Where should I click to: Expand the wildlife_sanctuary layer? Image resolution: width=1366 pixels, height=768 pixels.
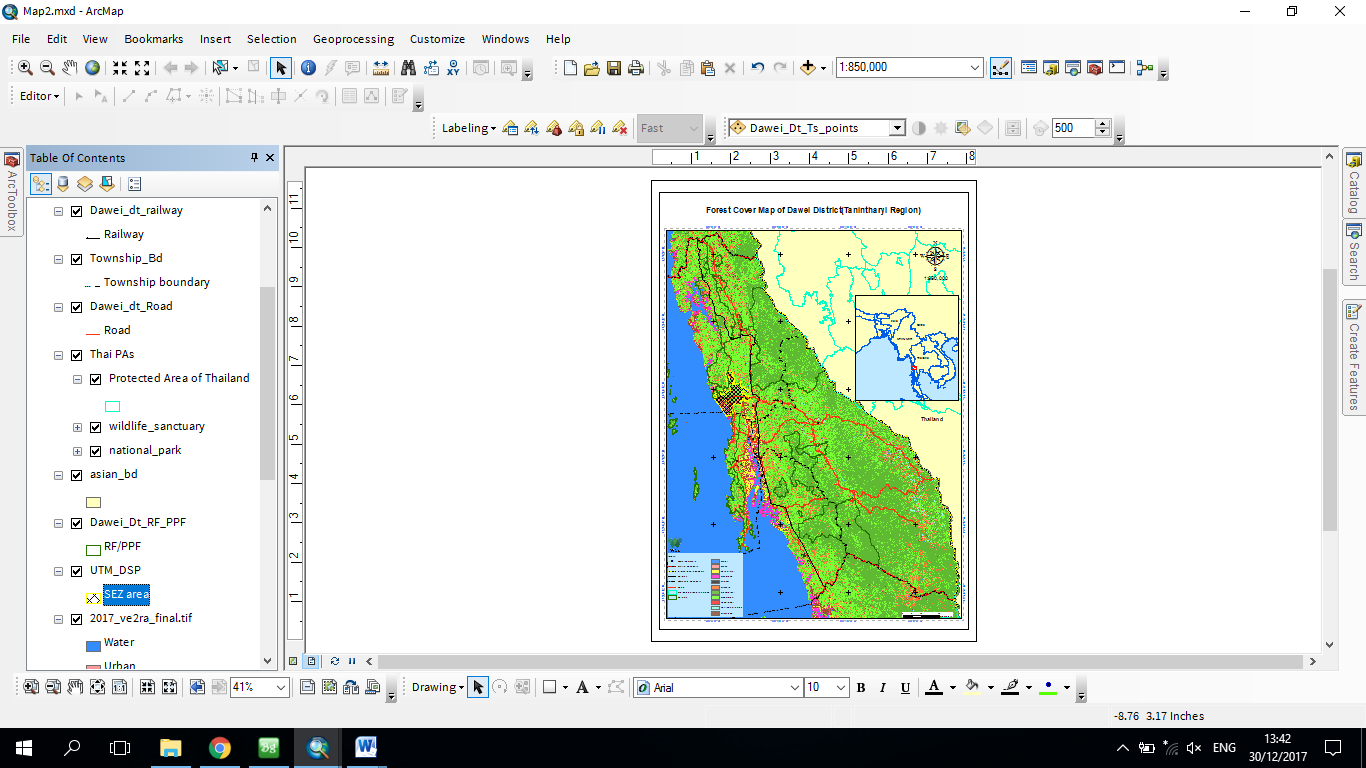coord(78,427)
